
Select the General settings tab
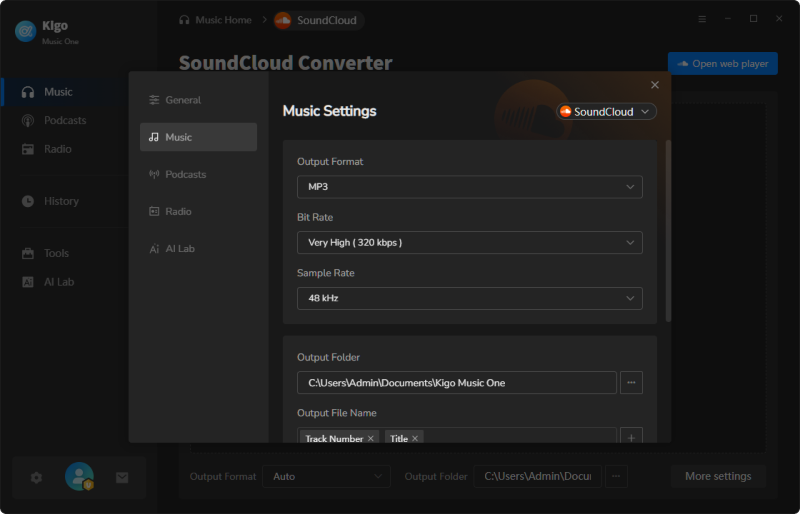198,100
